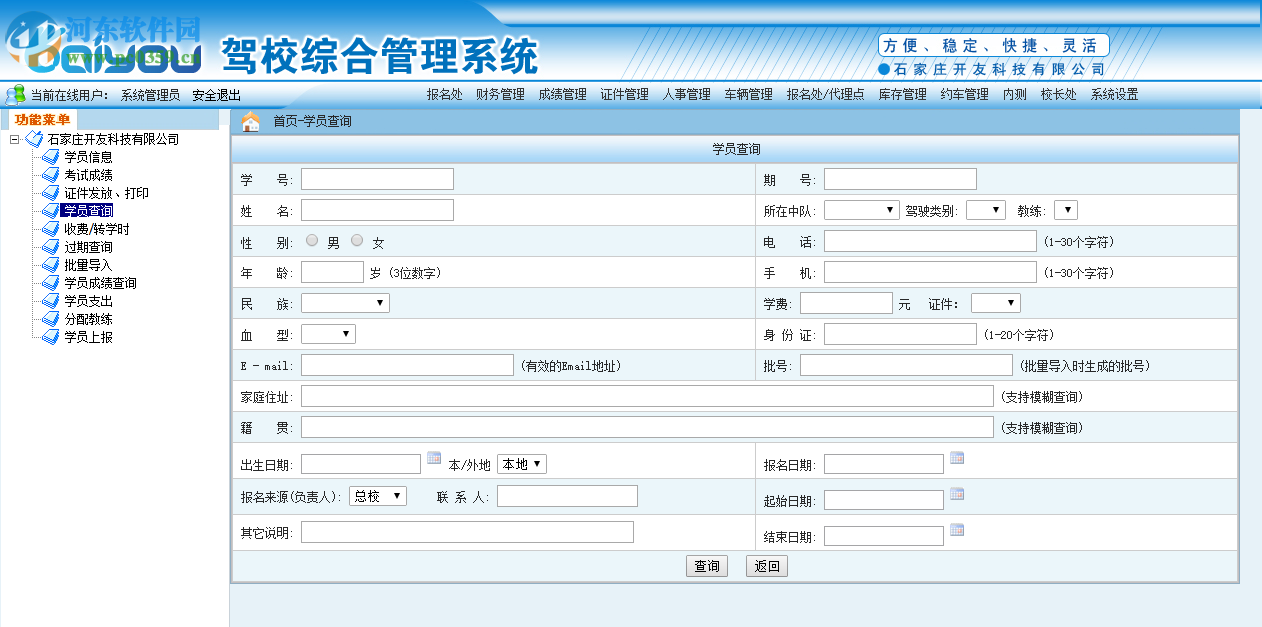
Task: Open the 出生日期 calendar picker icon
Action: [x=433, y=457]
